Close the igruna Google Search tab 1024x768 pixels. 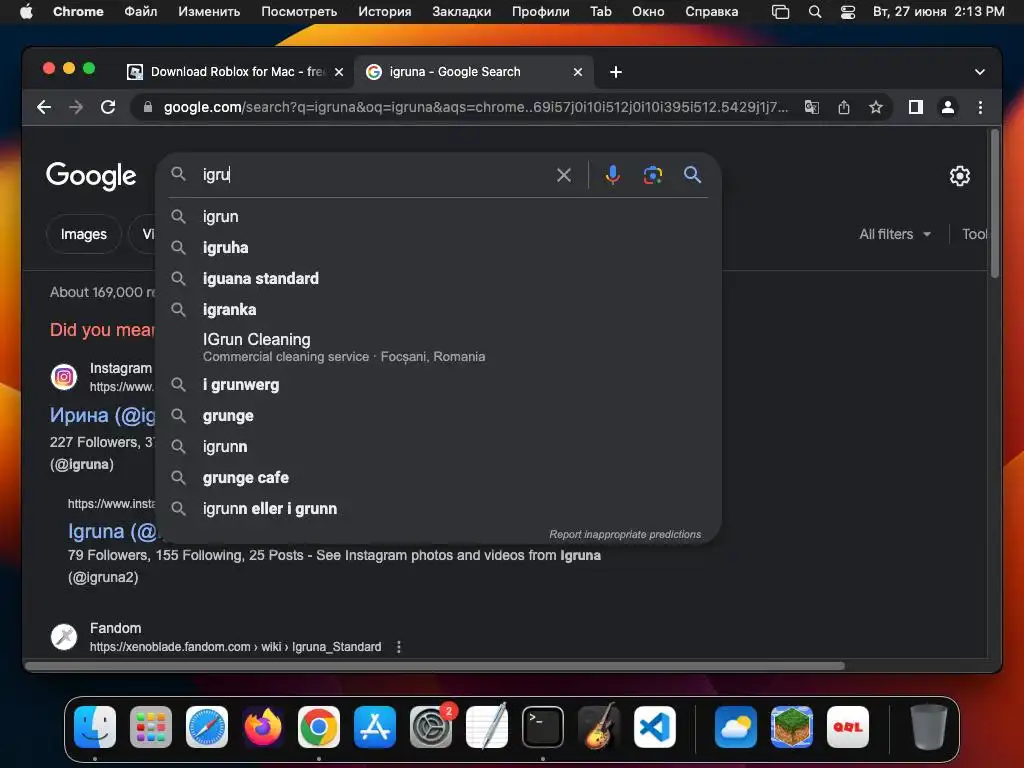577,72
